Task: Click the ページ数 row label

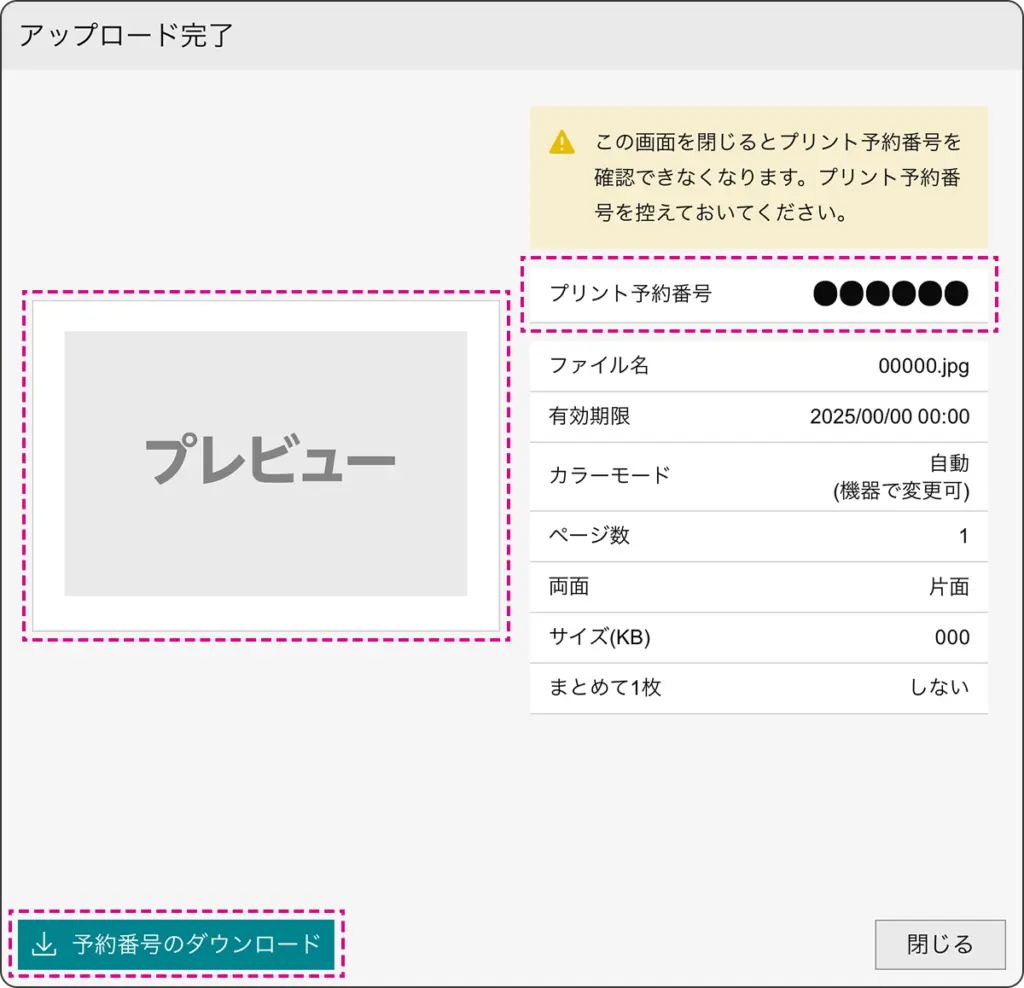Action: (x=590, y=536)
